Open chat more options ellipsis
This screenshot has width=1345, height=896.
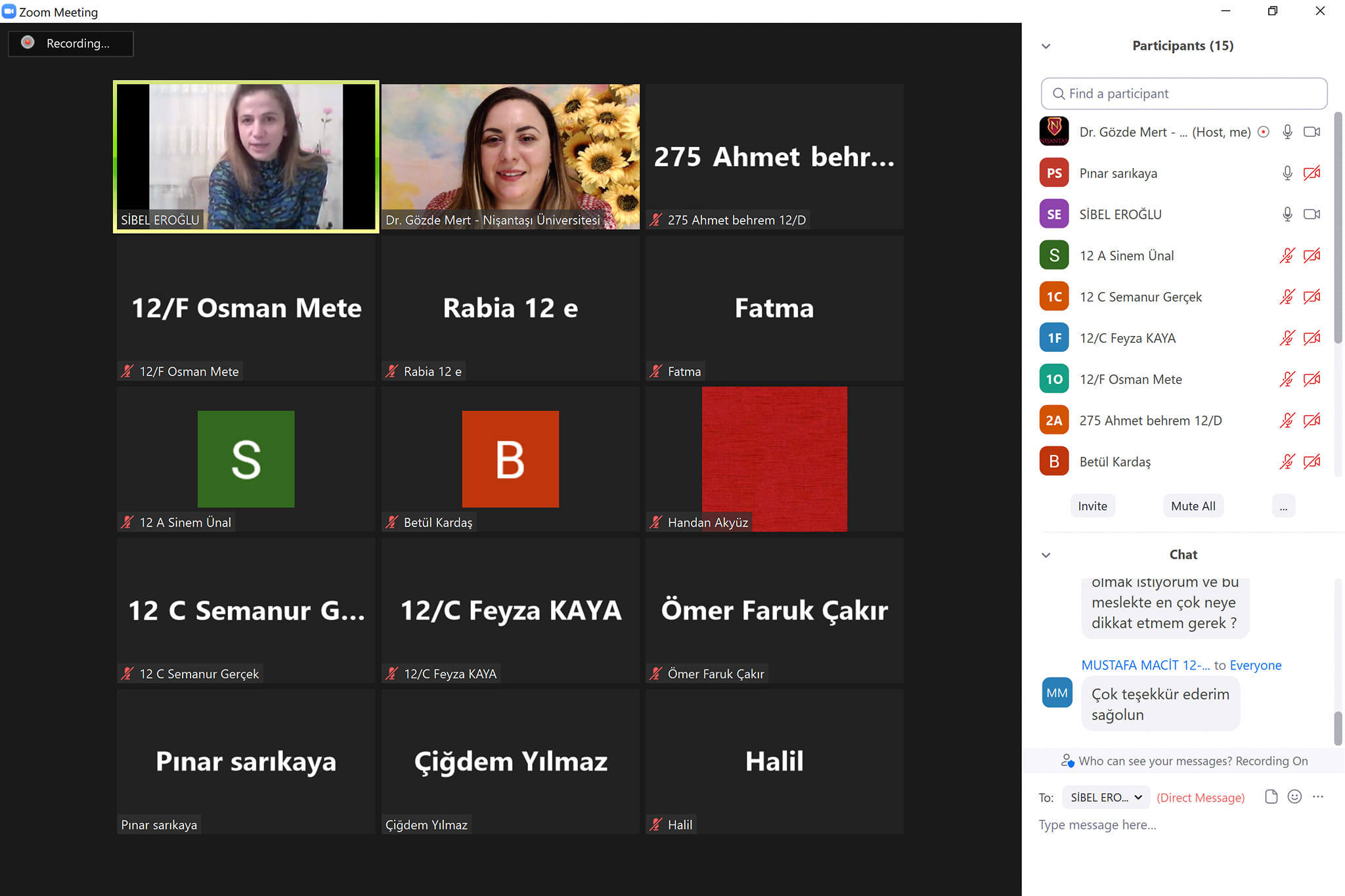tap(1318, 797)
